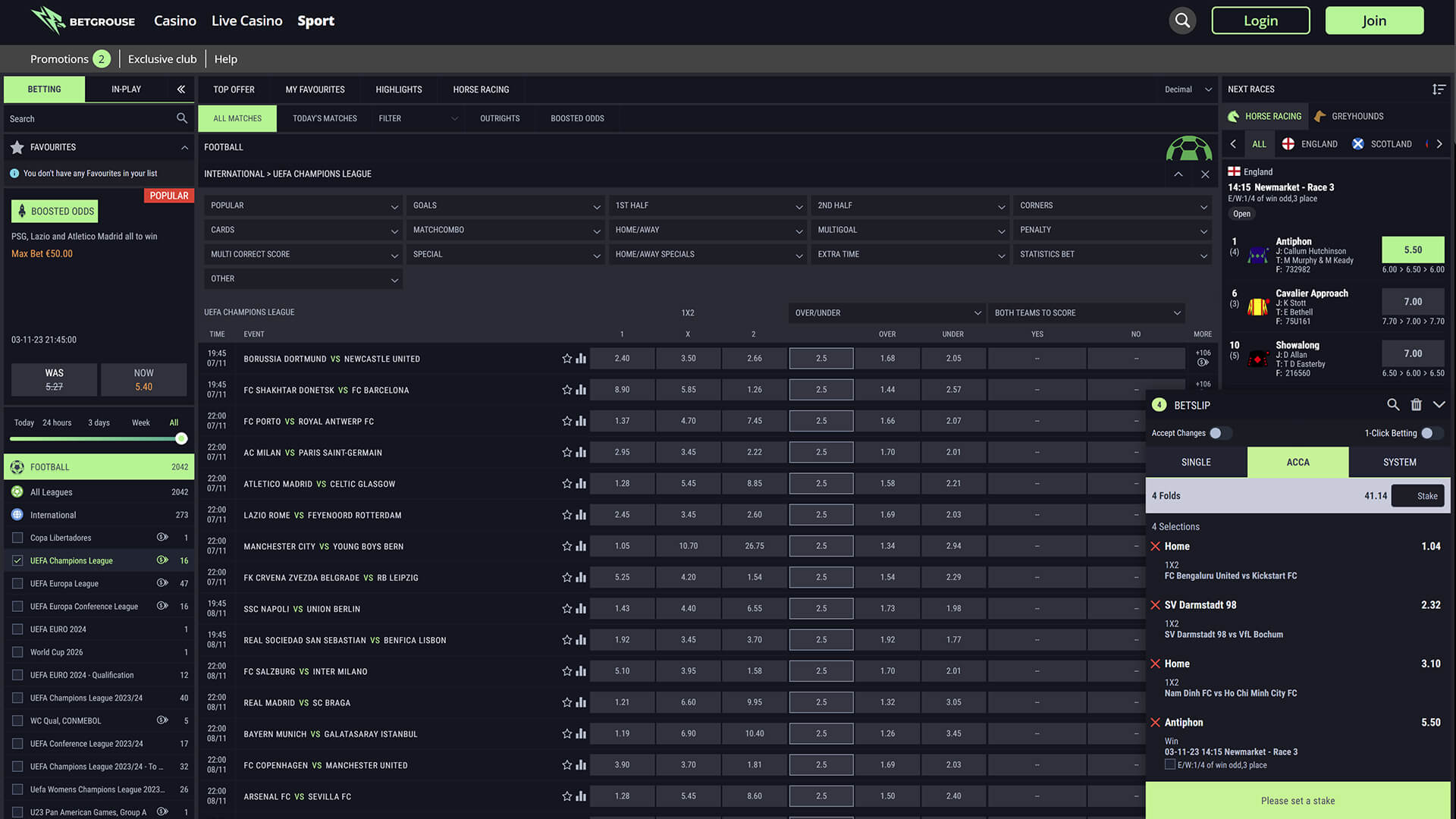The height and width of the screenshot is (819, 1456).
Task: Clear betslip with the trash icon
Action: coord(1416,405)
